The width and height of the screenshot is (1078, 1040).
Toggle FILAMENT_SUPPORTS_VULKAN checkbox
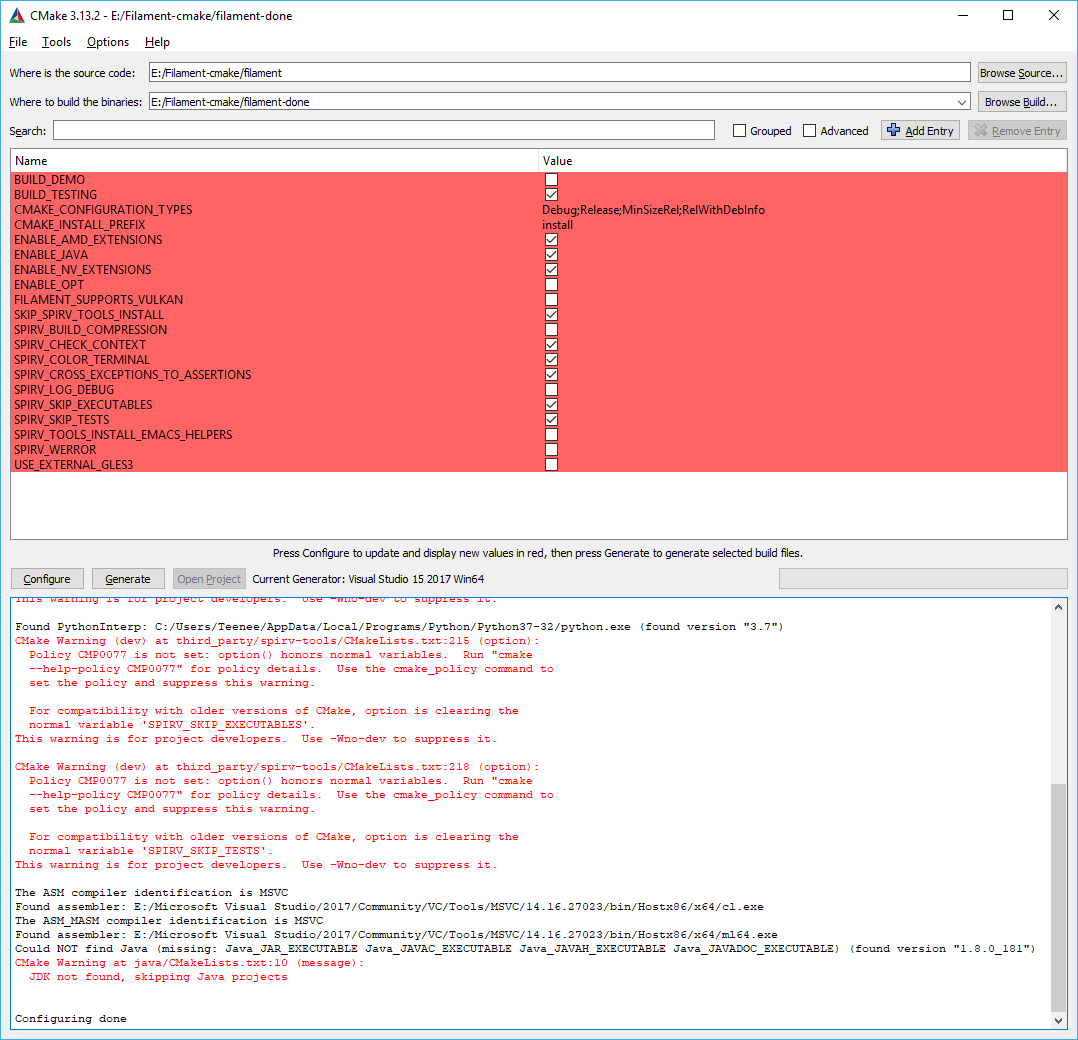click(551, 300)
